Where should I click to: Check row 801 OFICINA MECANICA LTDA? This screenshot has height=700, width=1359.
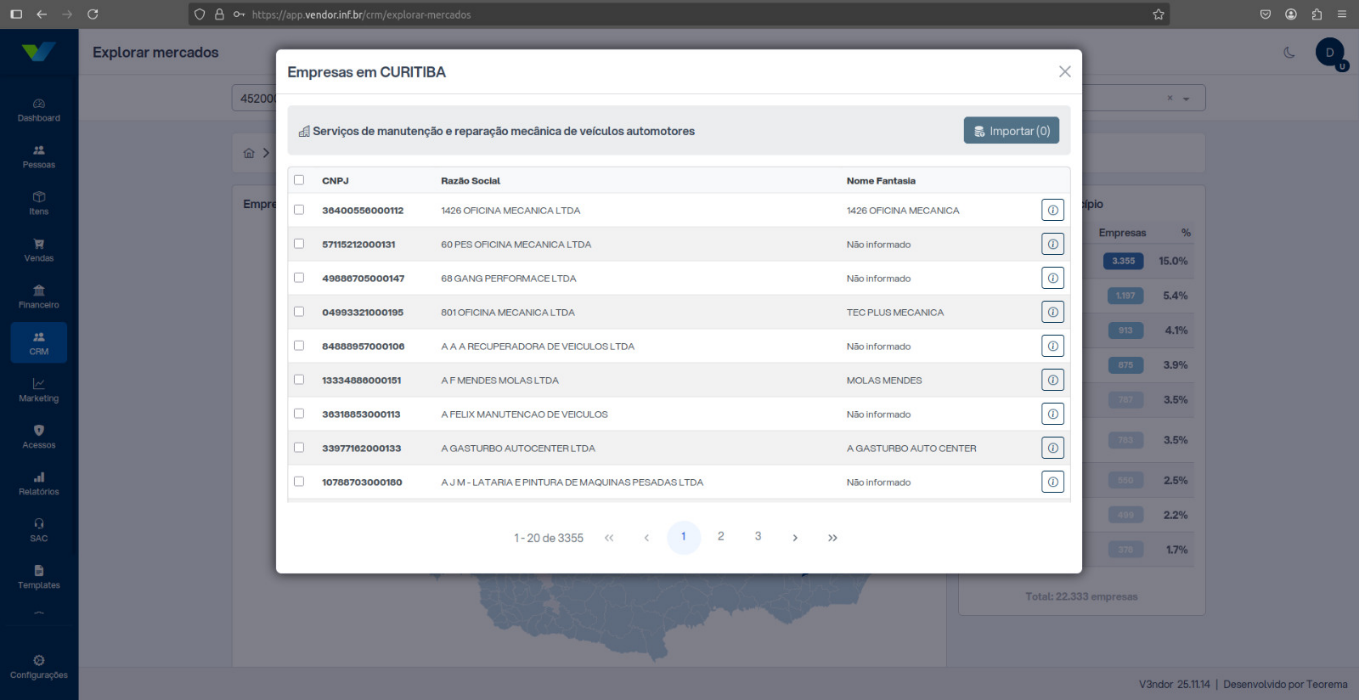[299, 312]
